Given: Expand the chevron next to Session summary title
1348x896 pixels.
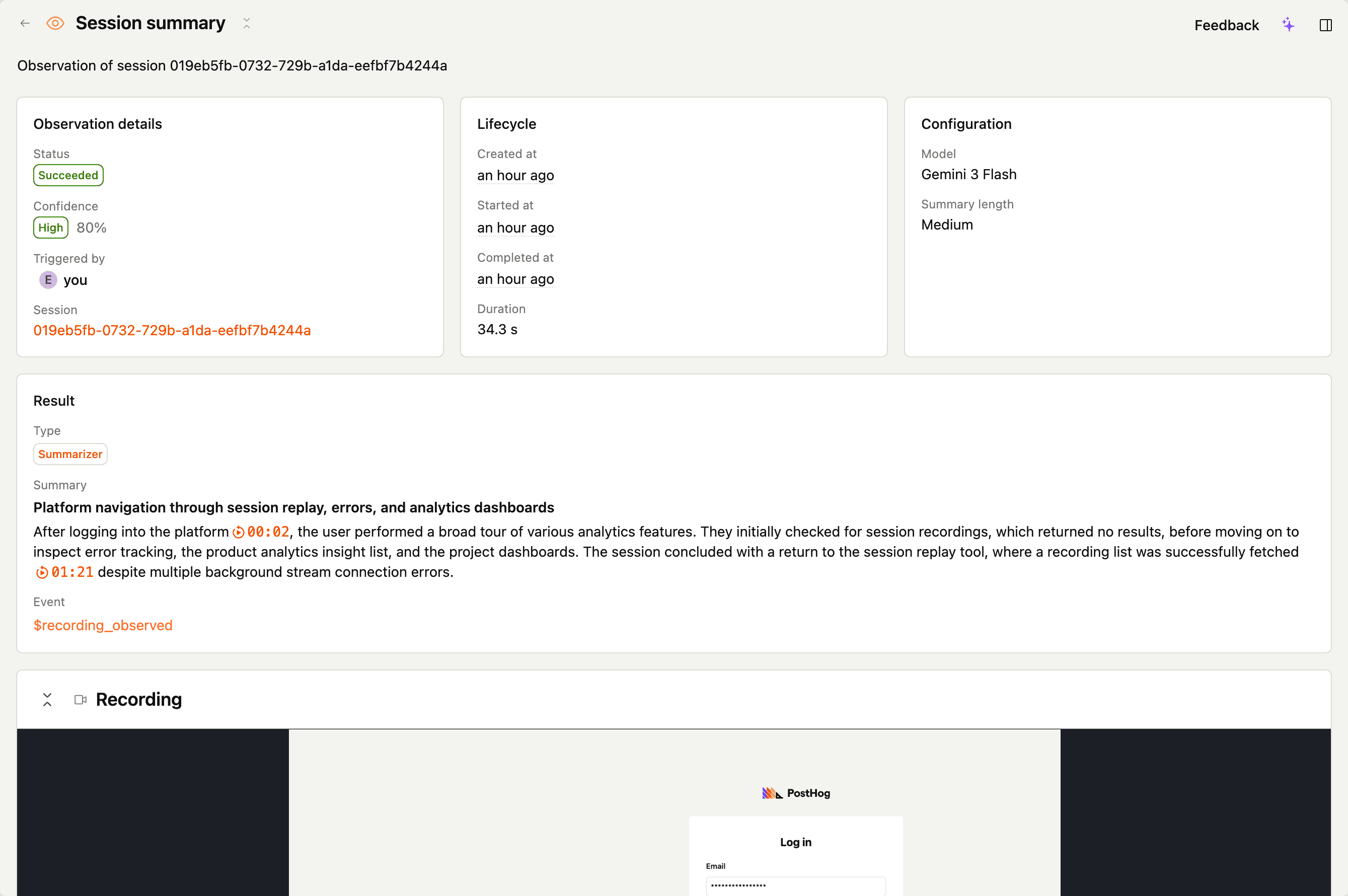Looking at the screenshot, I should tap(246, 24).
